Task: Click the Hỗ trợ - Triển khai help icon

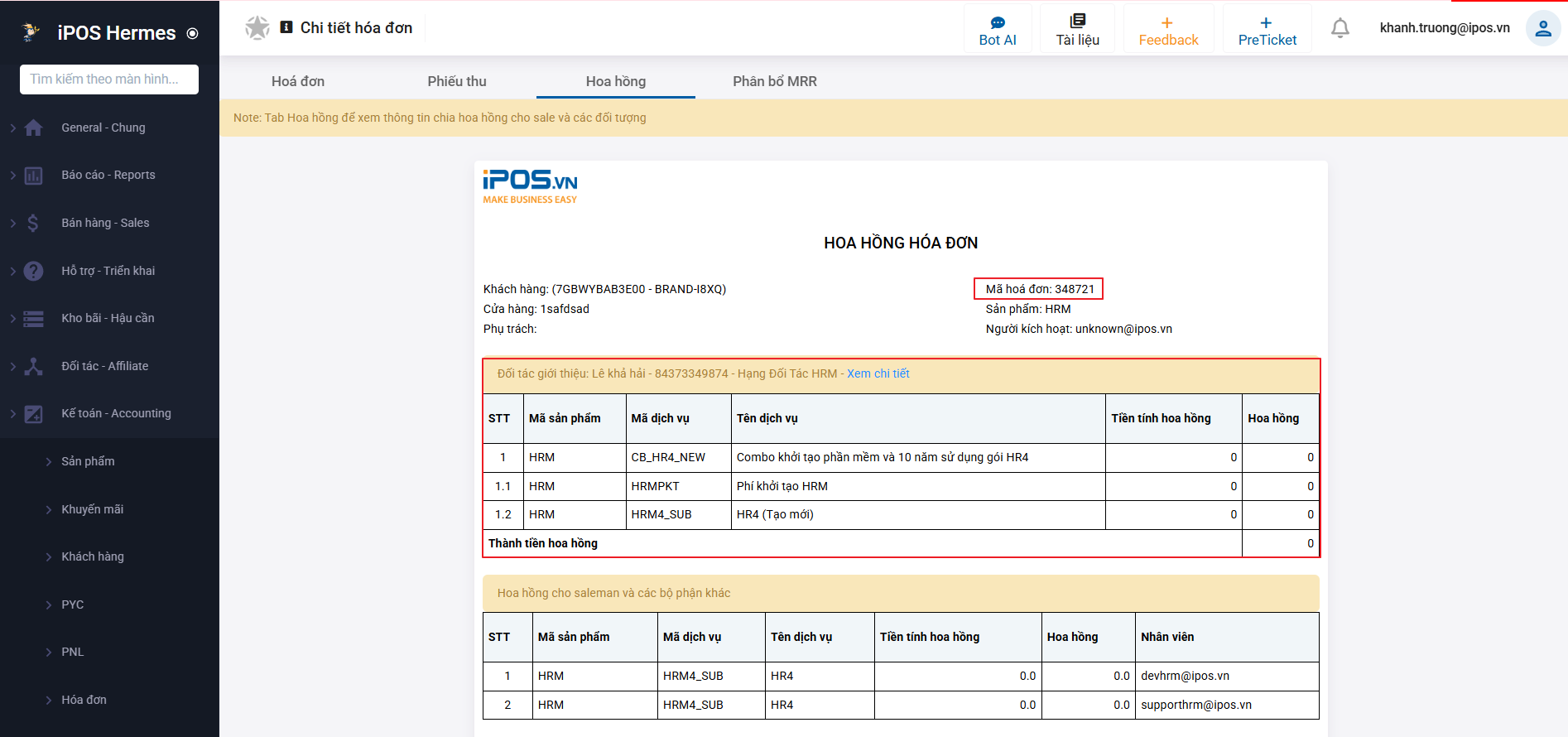Action: pos(34,271)
